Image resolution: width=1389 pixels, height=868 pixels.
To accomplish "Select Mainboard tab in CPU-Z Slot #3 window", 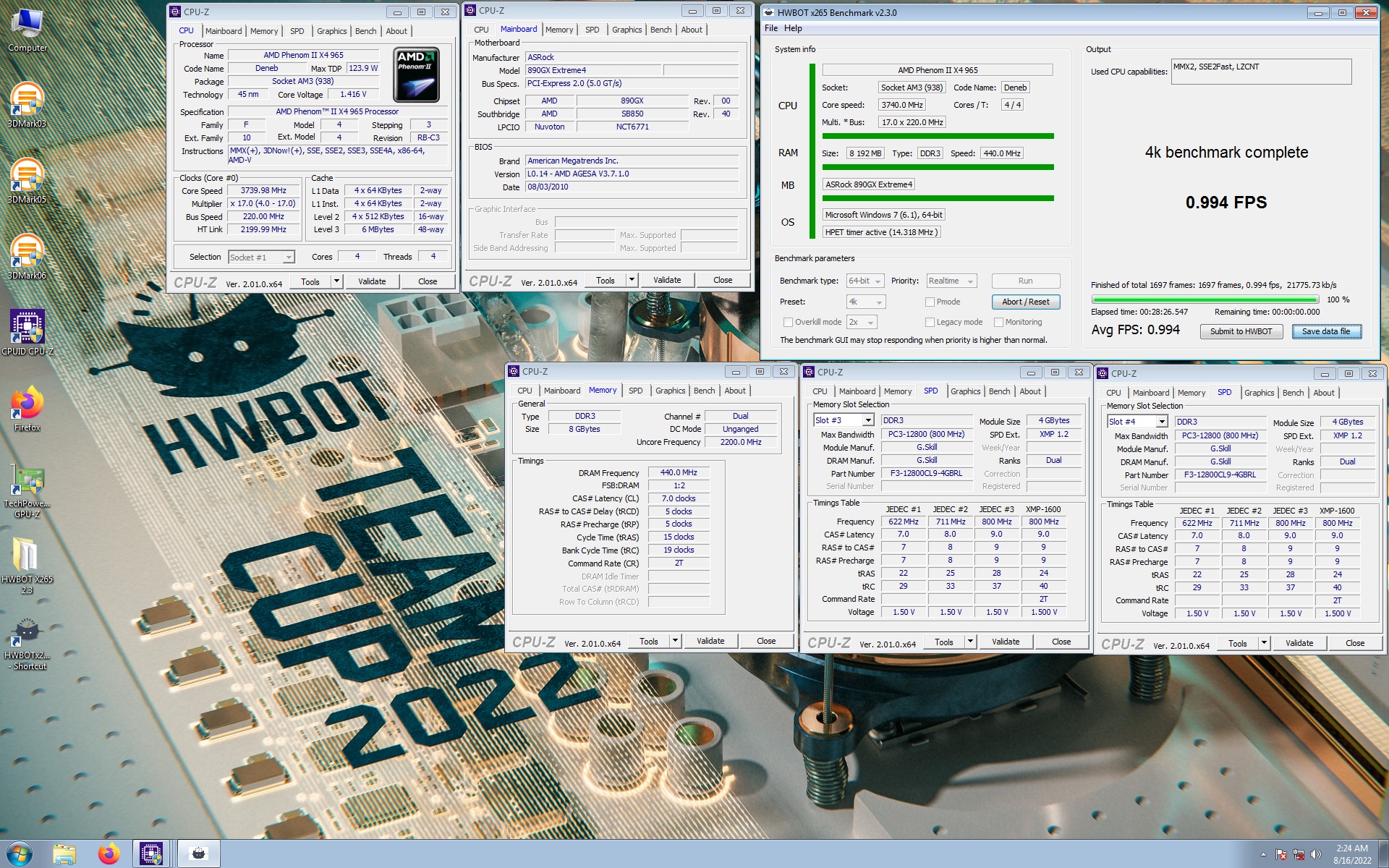I will pyautogui.click(x=857, y=391).
